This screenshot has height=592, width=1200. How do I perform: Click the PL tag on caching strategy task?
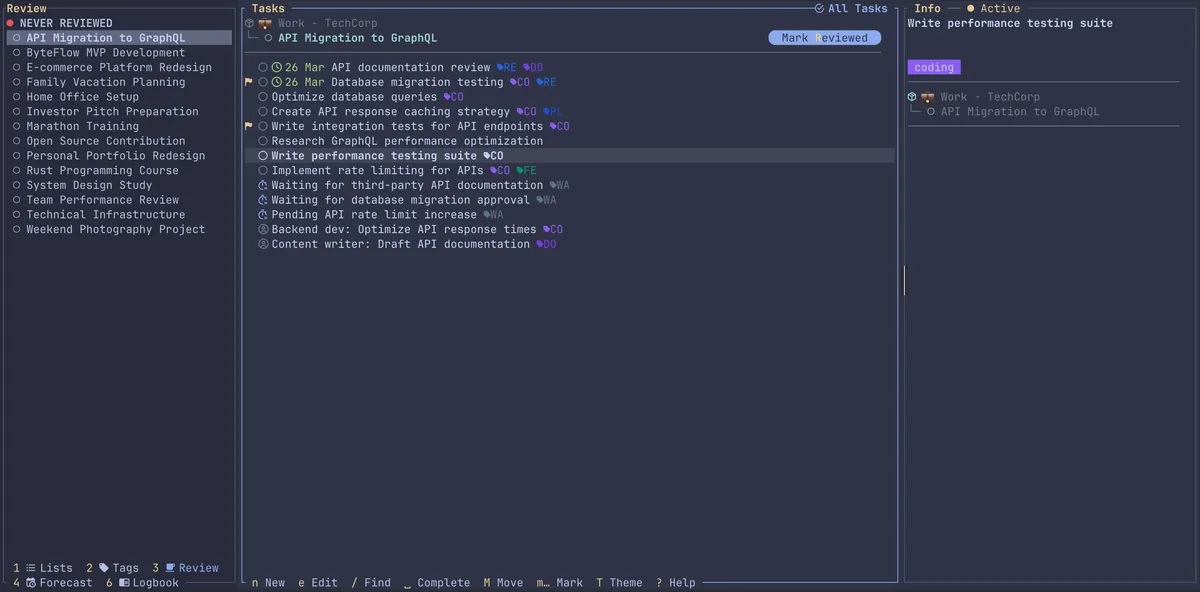(x=553, y=112)
